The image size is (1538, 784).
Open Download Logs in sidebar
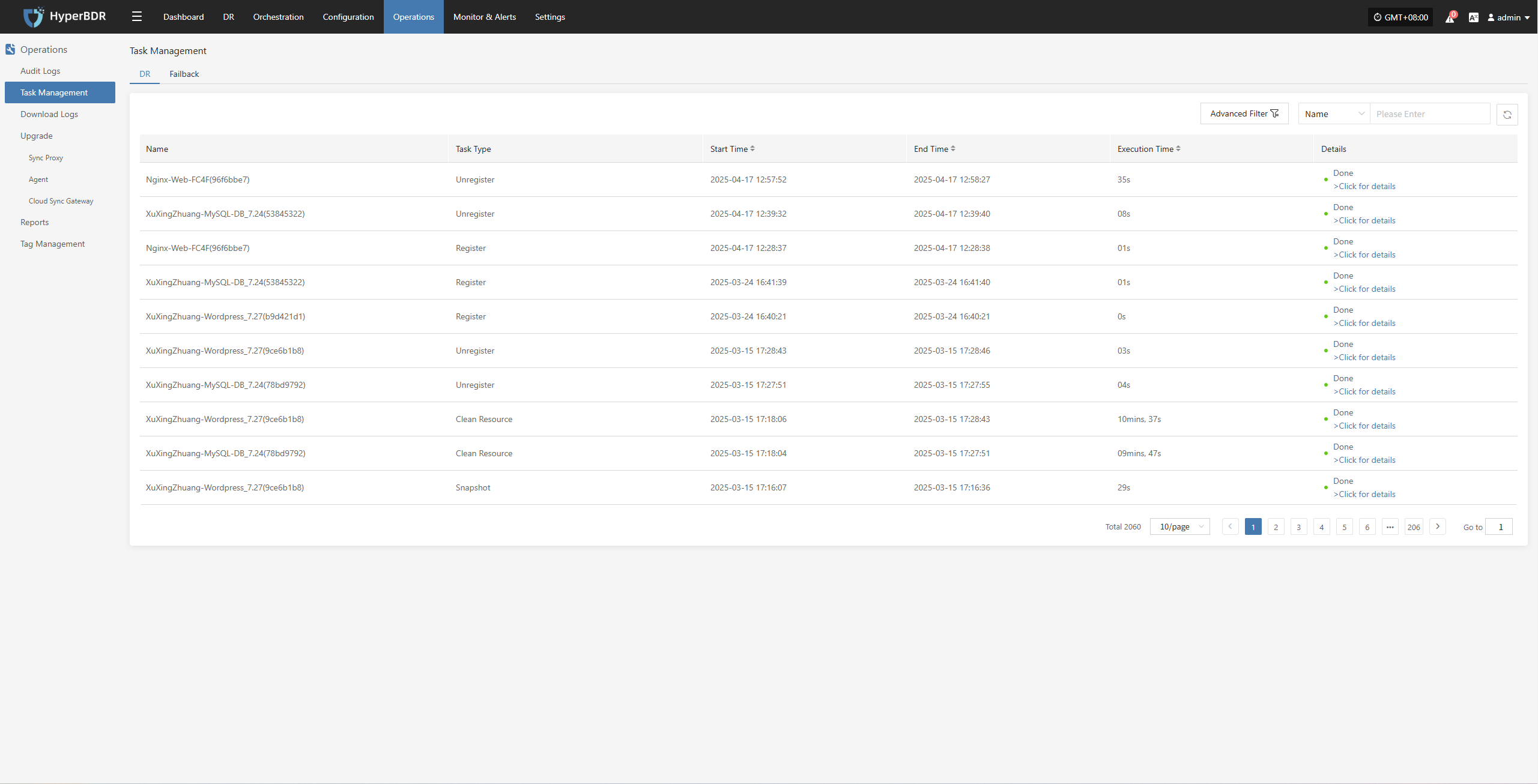(49, 114)
